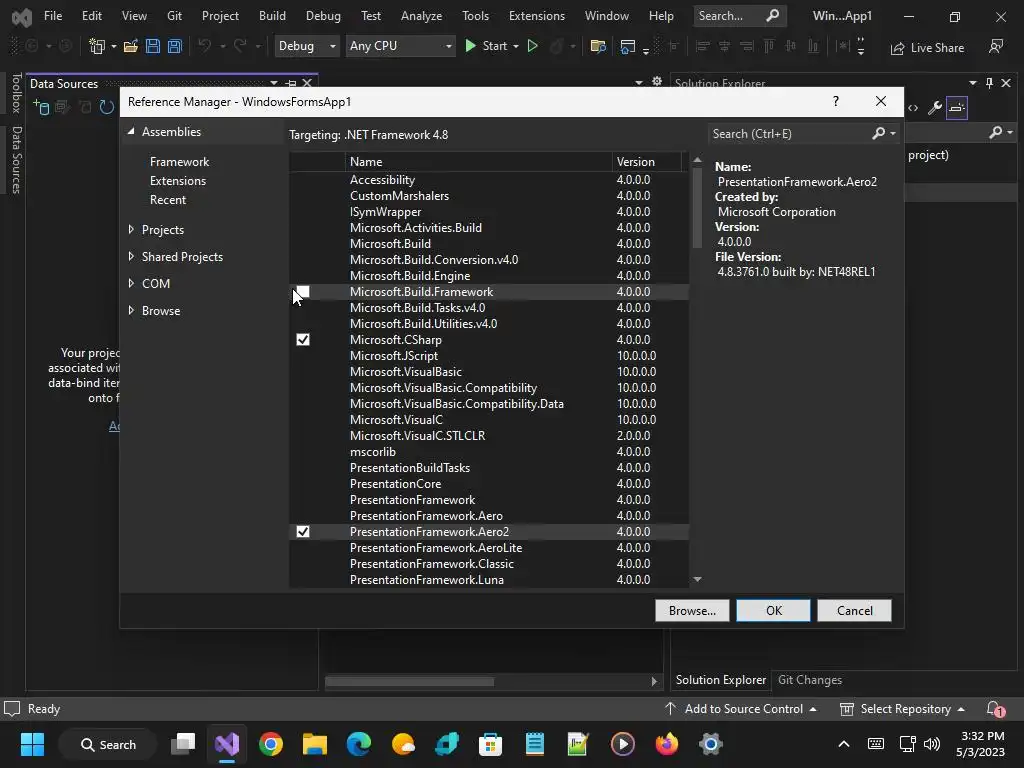
Task: Click the pin icon in Solution Explorer
Action: tap(989, 83)
